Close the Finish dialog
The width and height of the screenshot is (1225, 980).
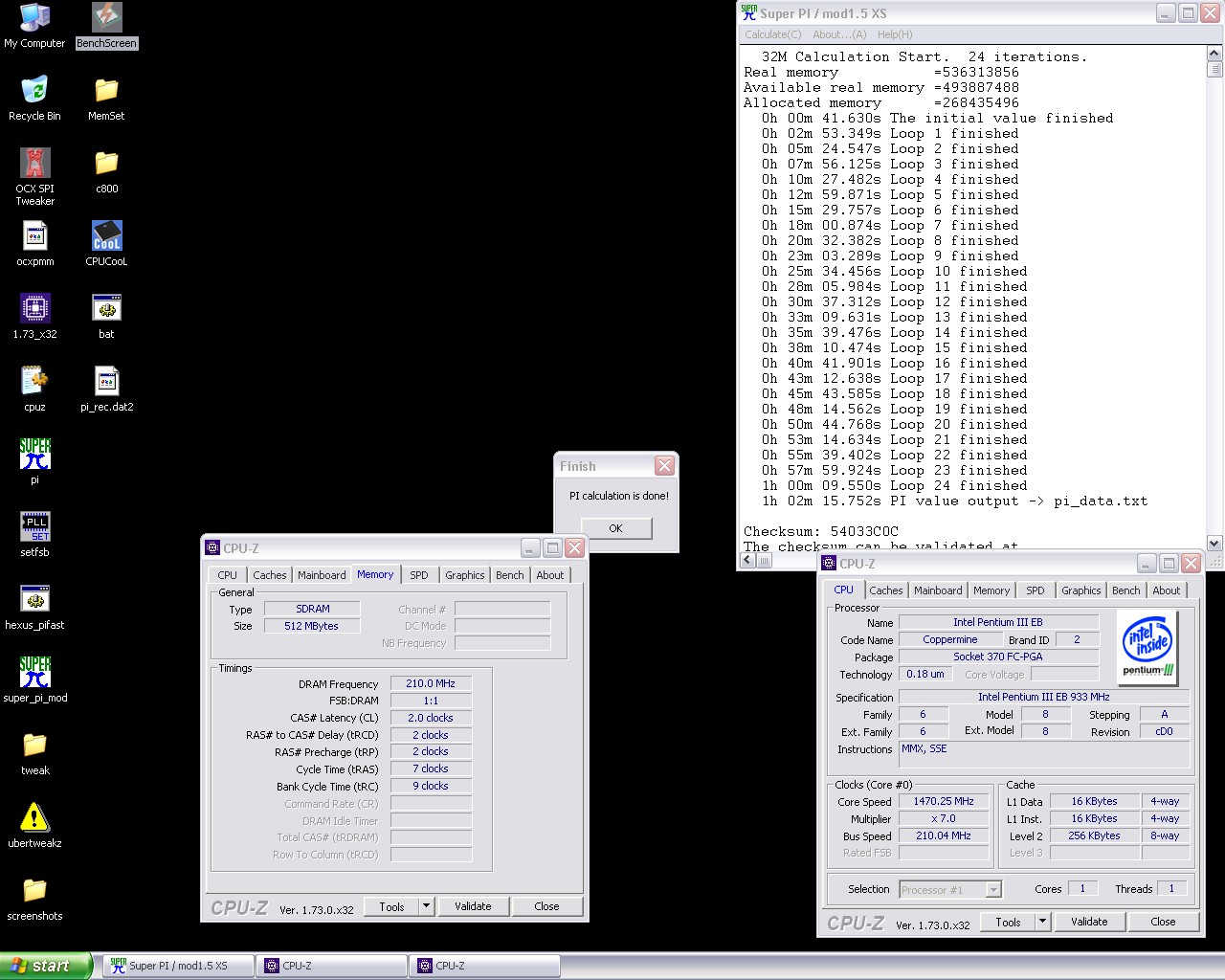[664, 466]
